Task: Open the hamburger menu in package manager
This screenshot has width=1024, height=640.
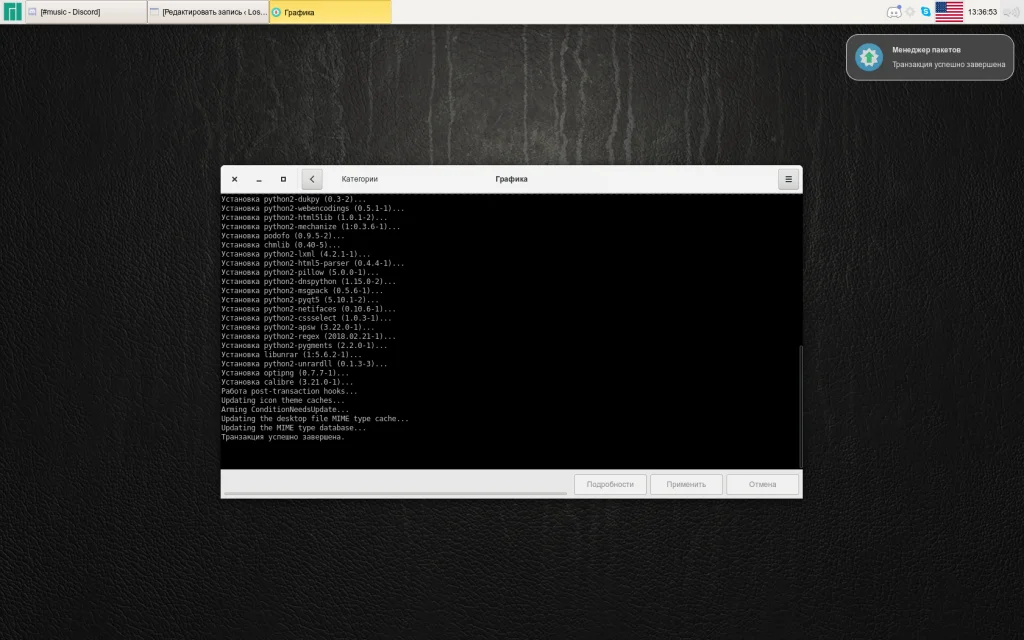Action: (788, 179)
